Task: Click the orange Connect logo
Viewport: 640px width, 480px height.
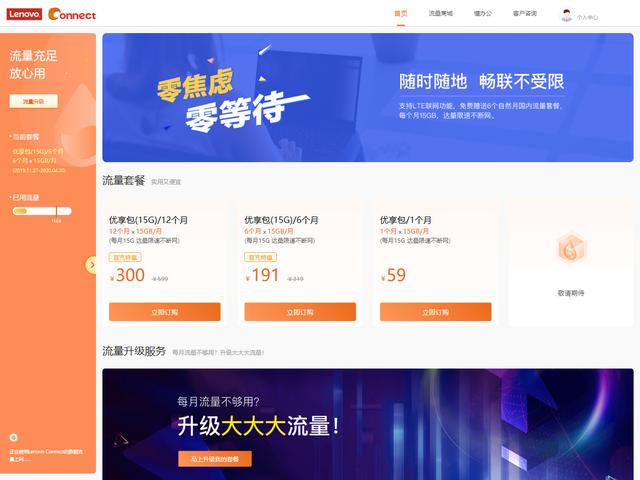Action: click(x=72, y=14)
